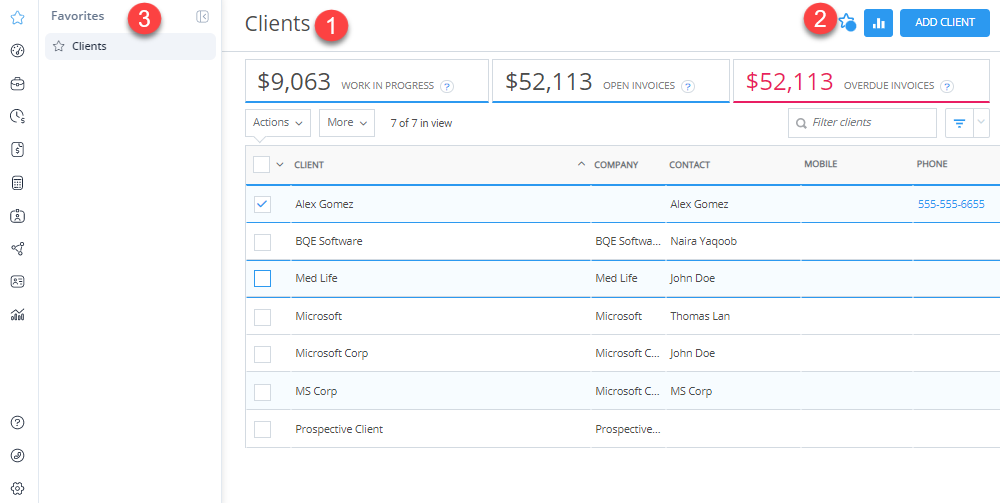Show help for Work In Progress

point(447,86)
